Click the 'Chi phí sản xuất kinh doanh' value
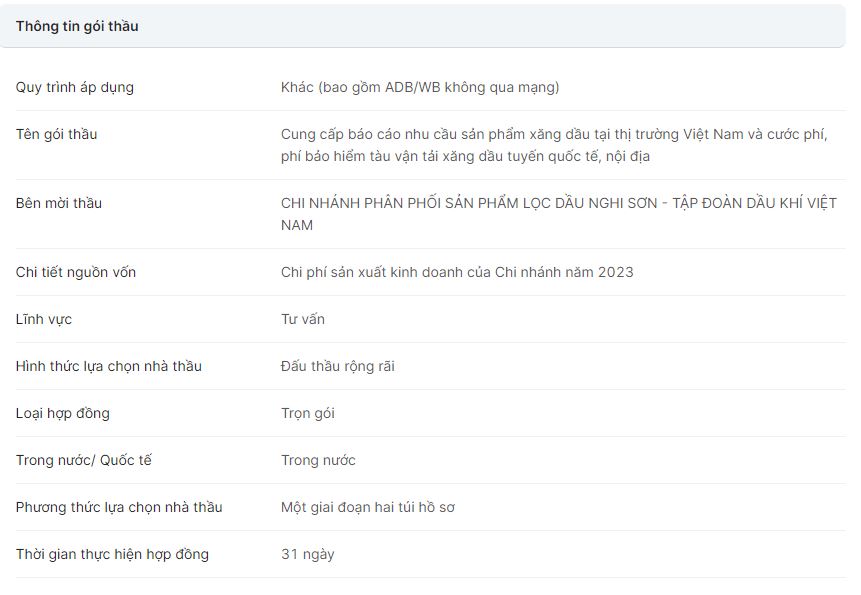Screen dimensions: 861x595 tap(457, 272)
